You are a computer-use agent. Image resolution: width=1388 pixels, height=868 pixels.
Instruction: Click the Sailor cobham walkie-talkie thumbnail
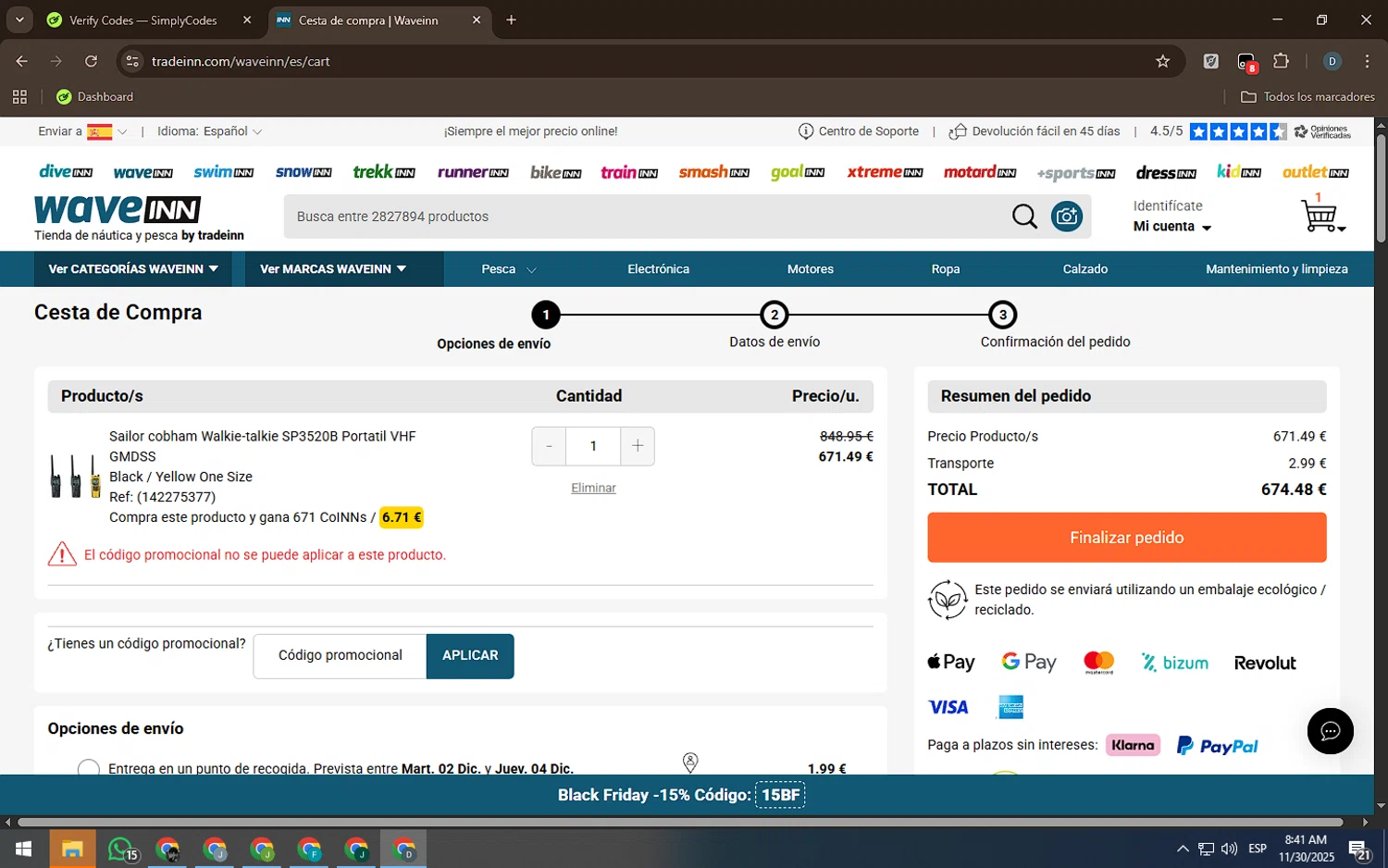point(74,476)
